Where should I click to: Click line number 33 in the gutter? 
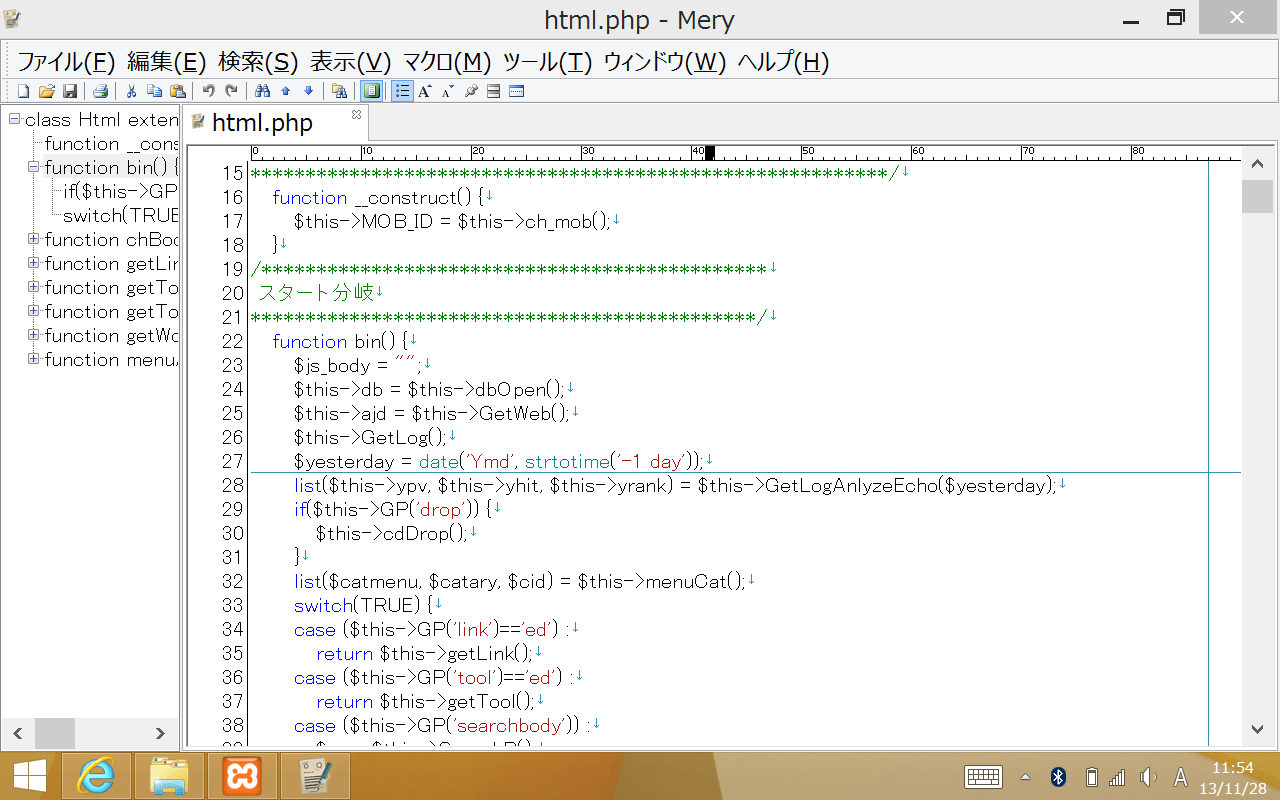(x=232, y=605)
